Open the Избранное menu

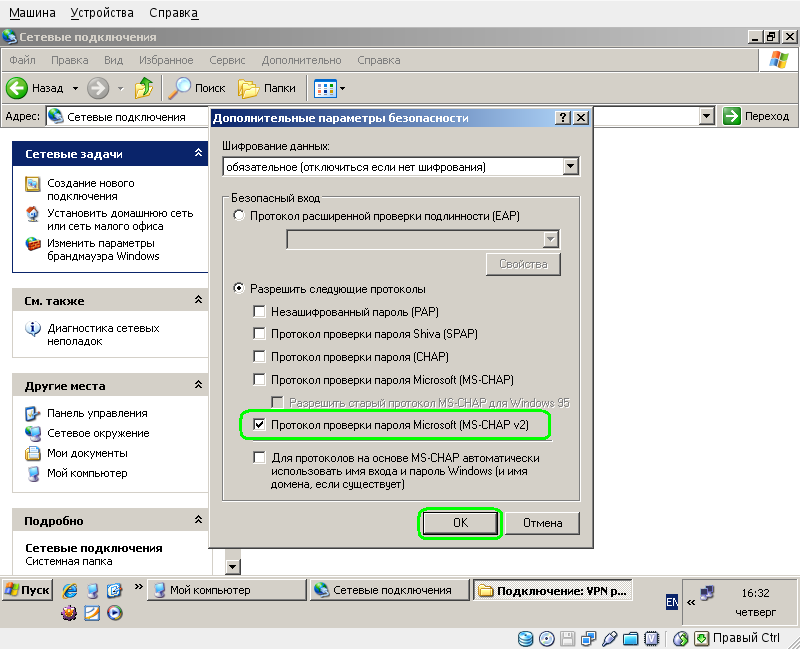166,60
